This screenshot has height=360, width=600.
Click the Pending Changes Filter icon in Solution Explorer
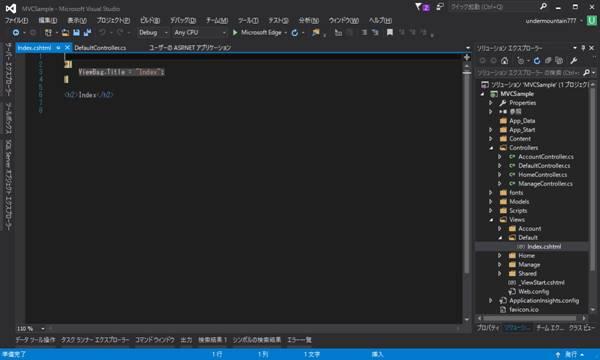point(520,60)
